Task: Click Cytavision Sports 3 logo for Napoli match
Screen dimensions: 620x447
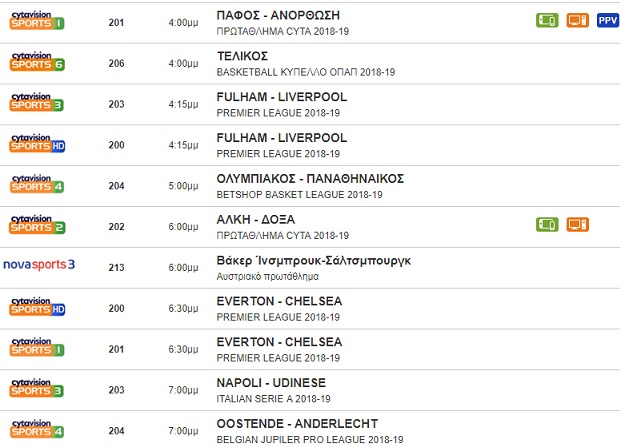Action: coord(37,388)
